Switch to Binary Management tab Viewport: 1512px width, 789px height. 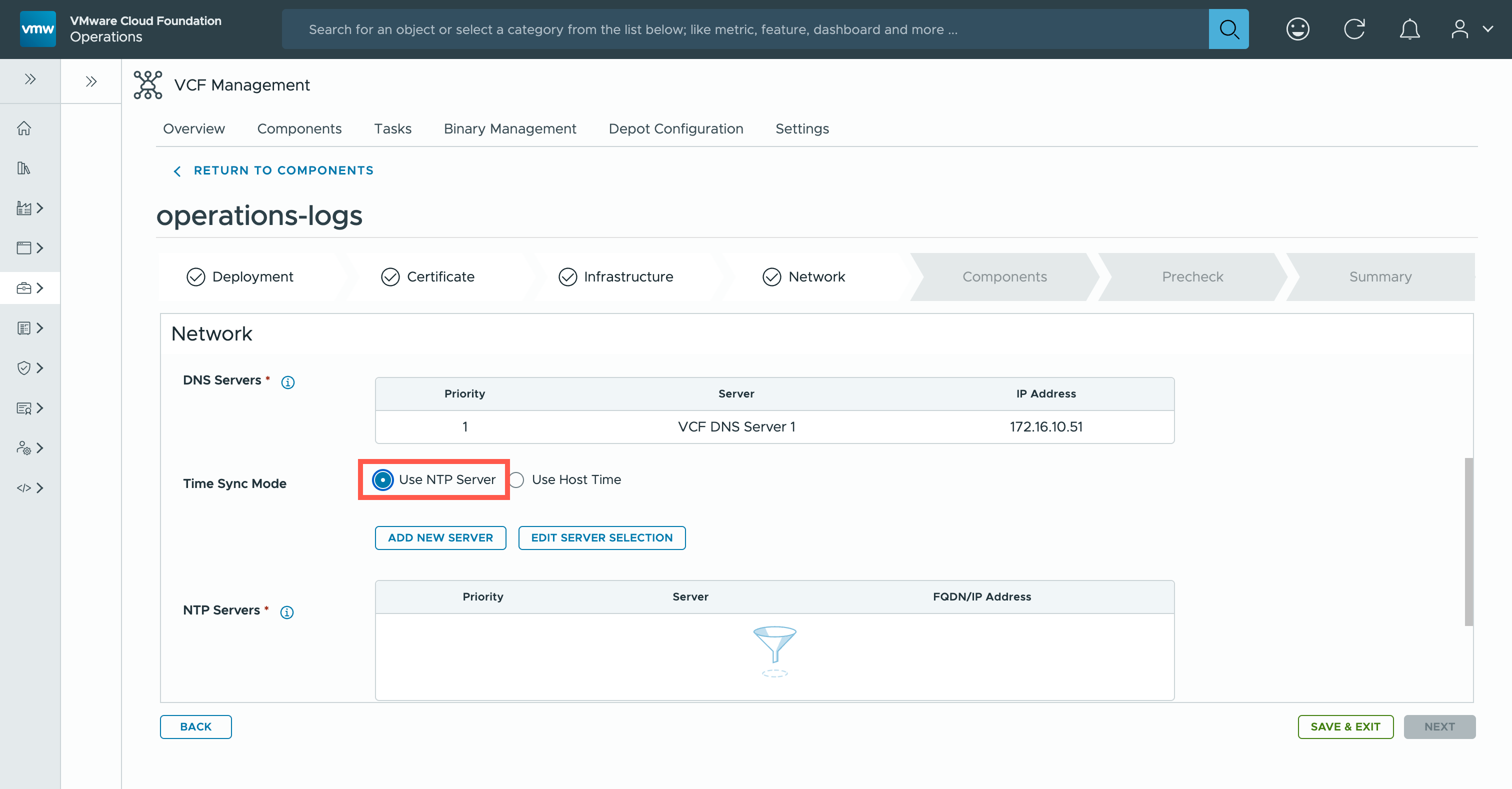pyautogui.click(x=509, y=128)
